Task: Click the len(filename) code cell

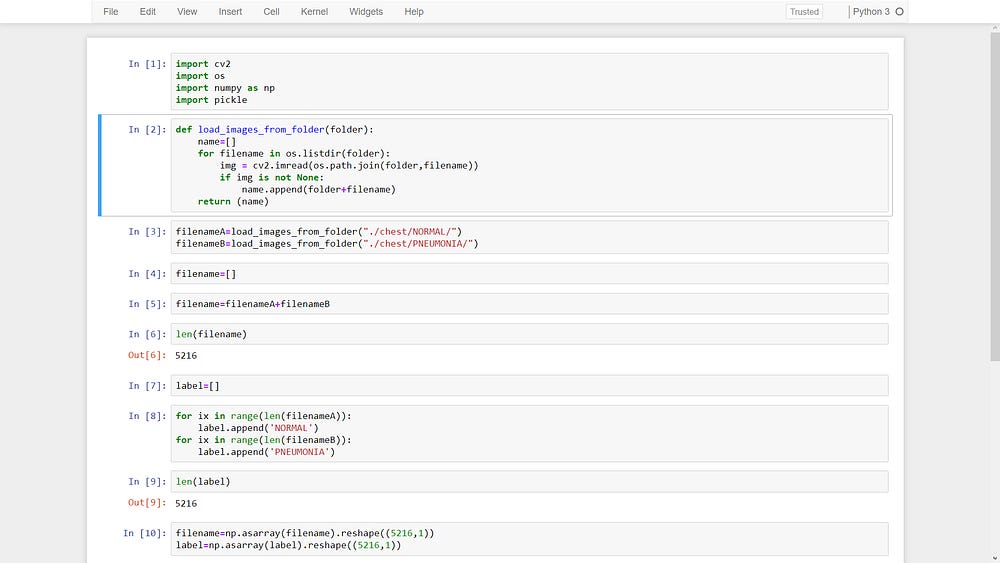Action: pos(530,334)
